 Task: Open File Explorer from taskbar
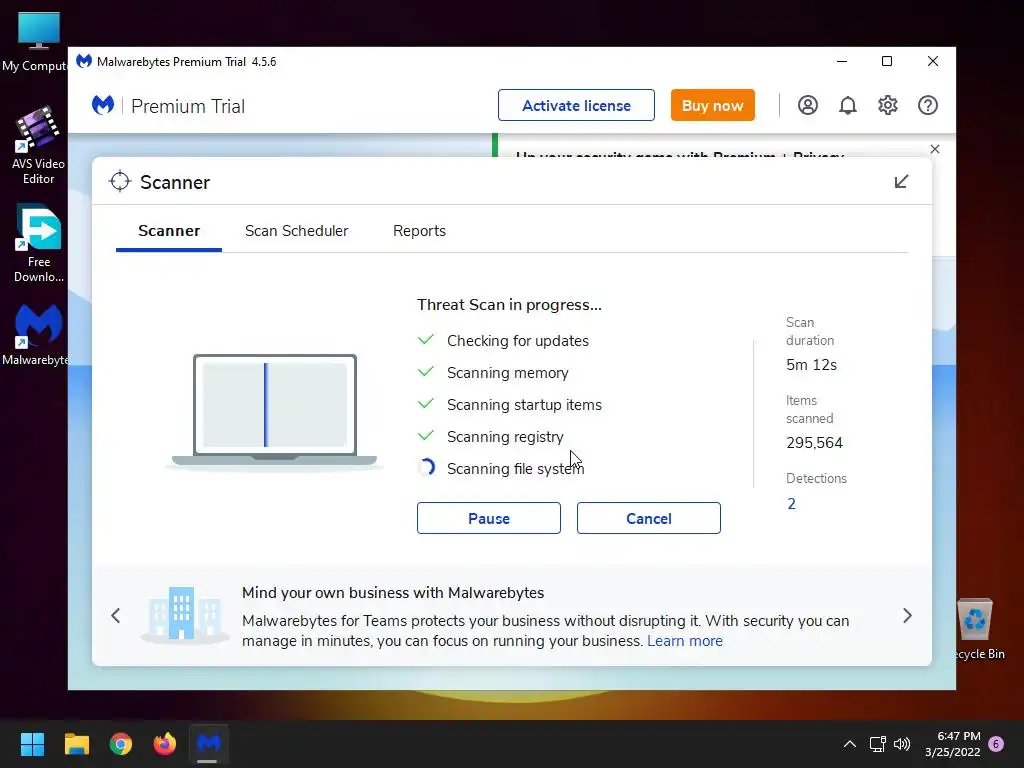[76, 744]
